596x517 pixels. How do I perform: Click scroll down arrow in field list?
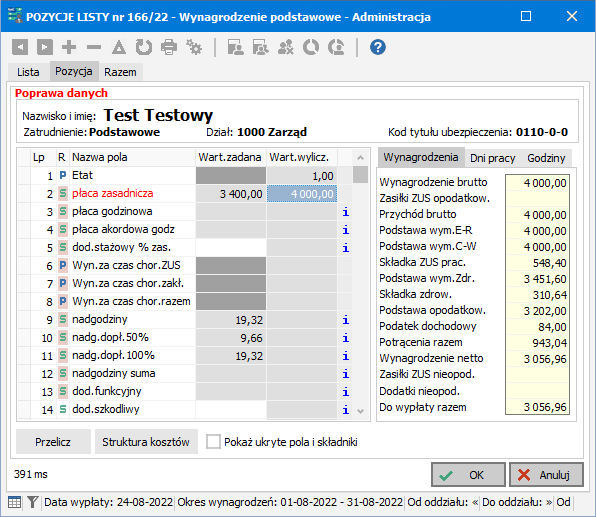point(361,411)
